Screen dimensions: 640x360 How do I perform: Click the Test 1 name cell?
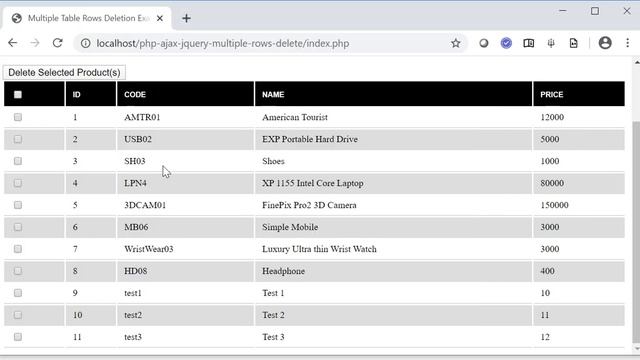coord(393,293)
